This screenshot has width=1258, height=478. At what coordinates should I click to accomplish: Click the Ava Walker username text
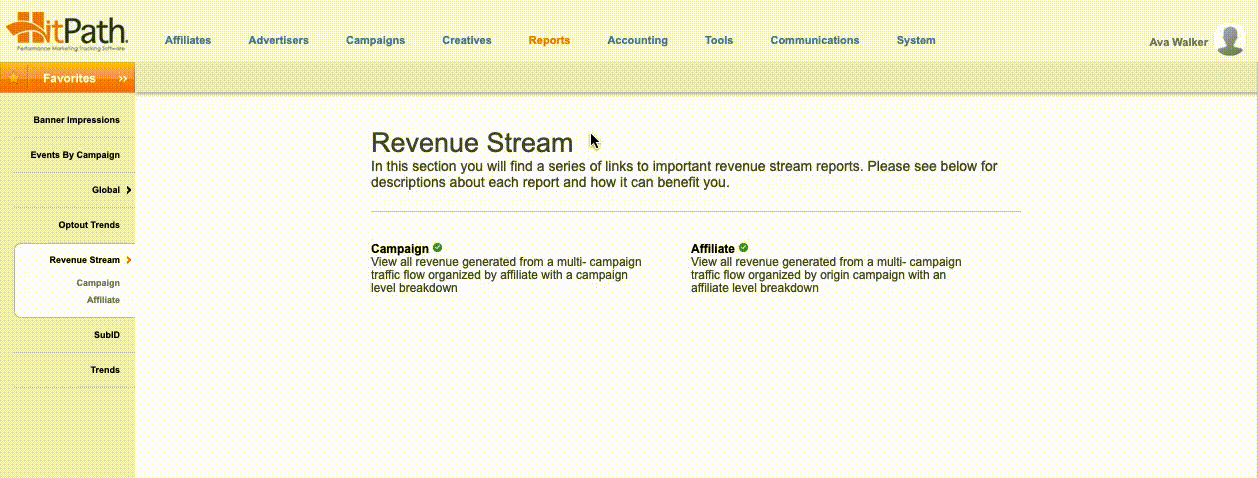(1178, 42)
